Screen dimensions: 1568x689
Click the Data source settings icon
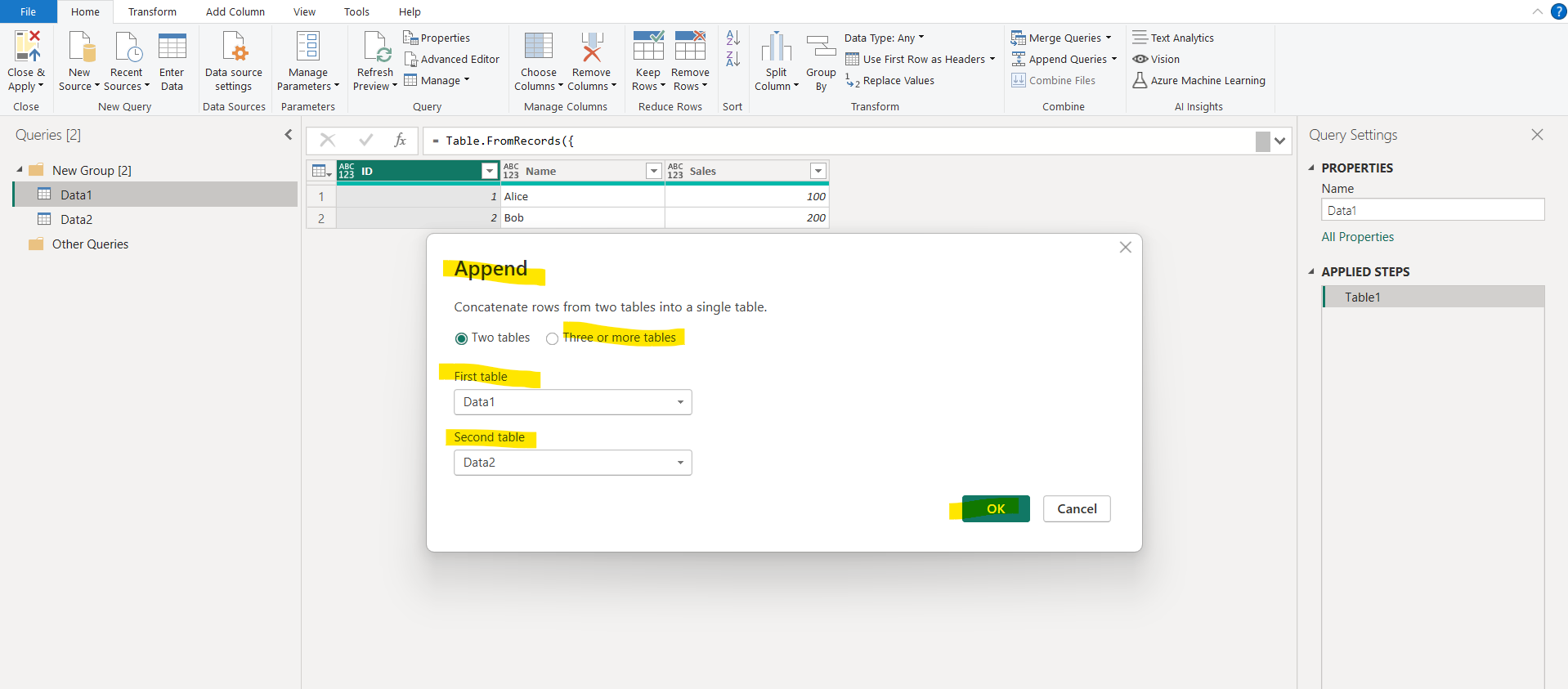234,47
